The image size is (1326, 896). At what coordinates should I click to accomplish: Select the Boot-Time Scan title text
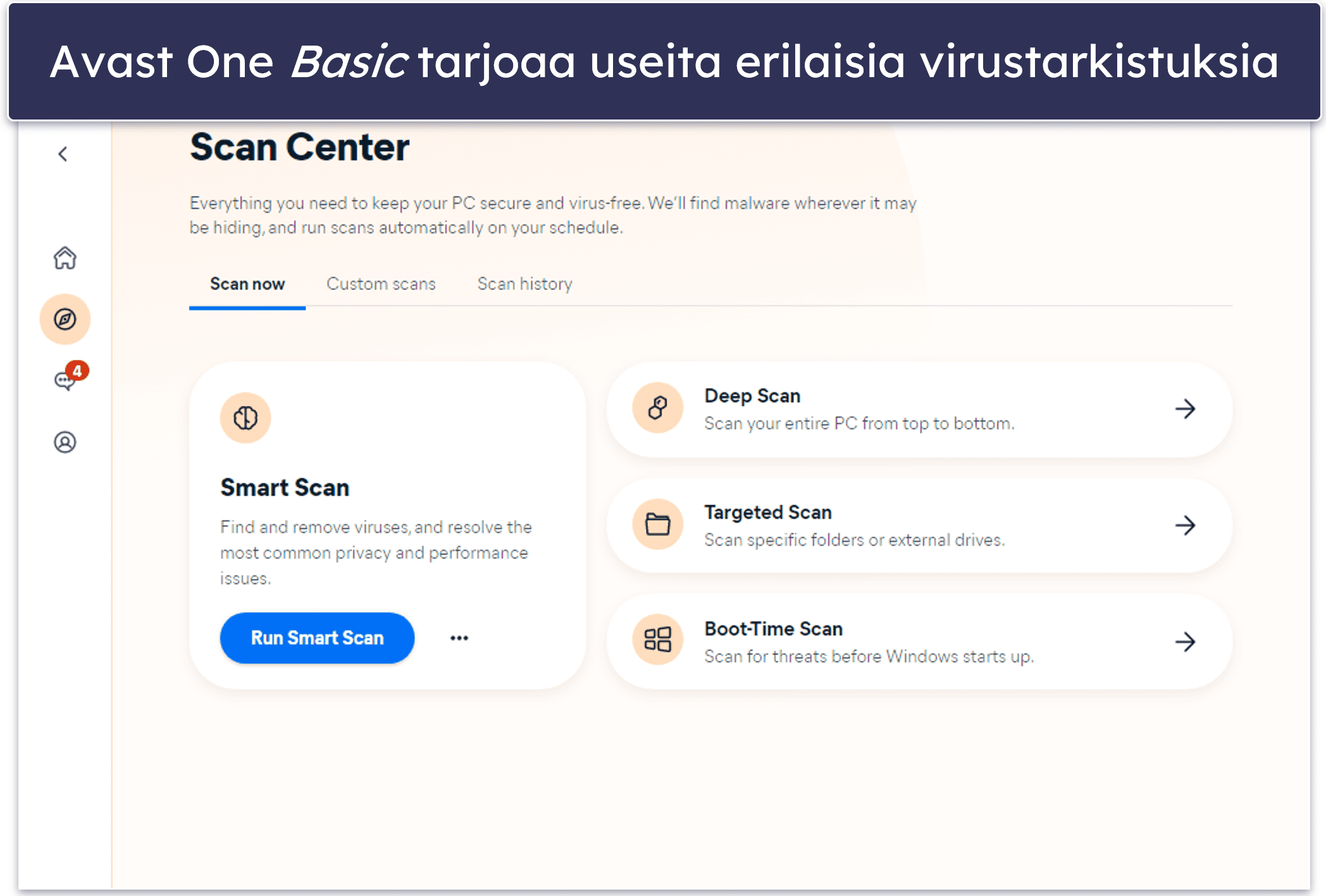click(773, 629)
